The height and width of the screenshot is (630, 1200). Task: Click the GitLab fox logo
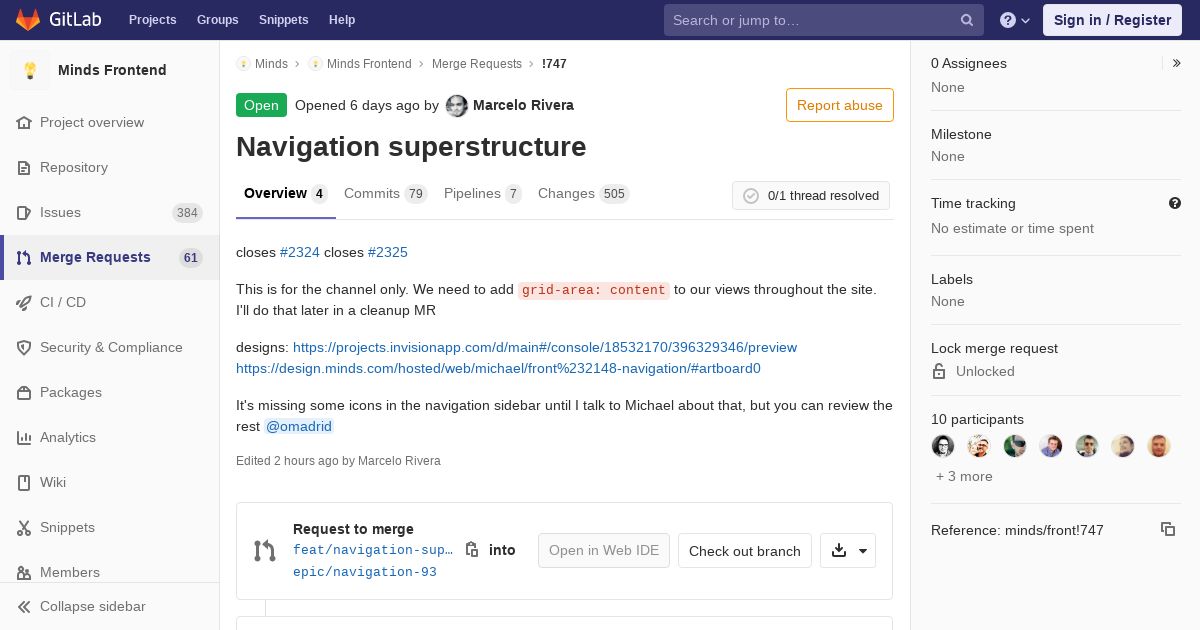28,19
